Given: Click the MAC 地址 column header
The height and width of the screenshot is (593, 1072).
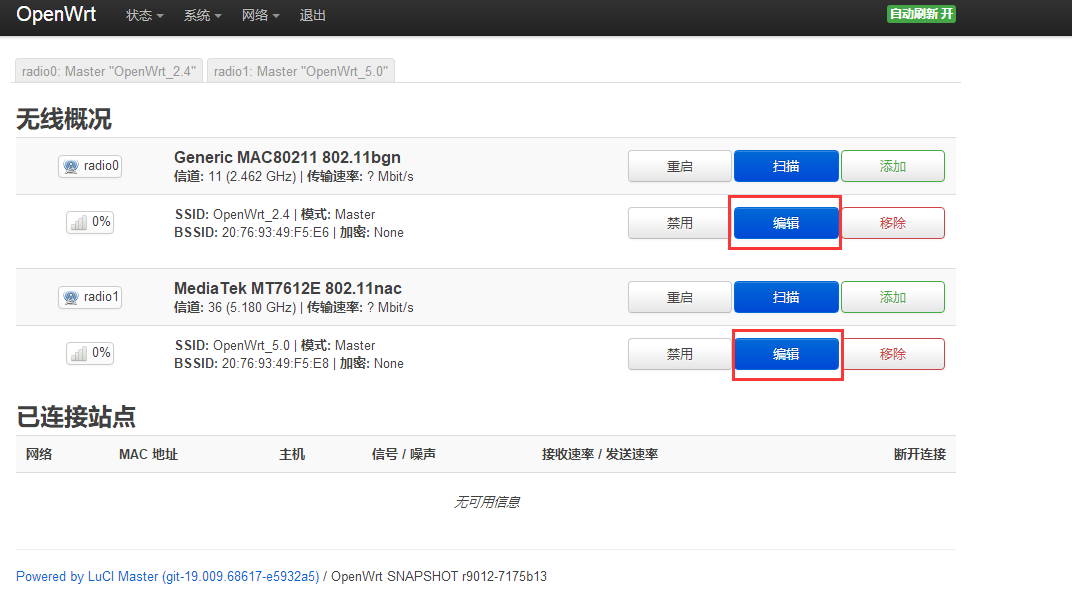Looking at the screenshot, I should tap(148, 454).
